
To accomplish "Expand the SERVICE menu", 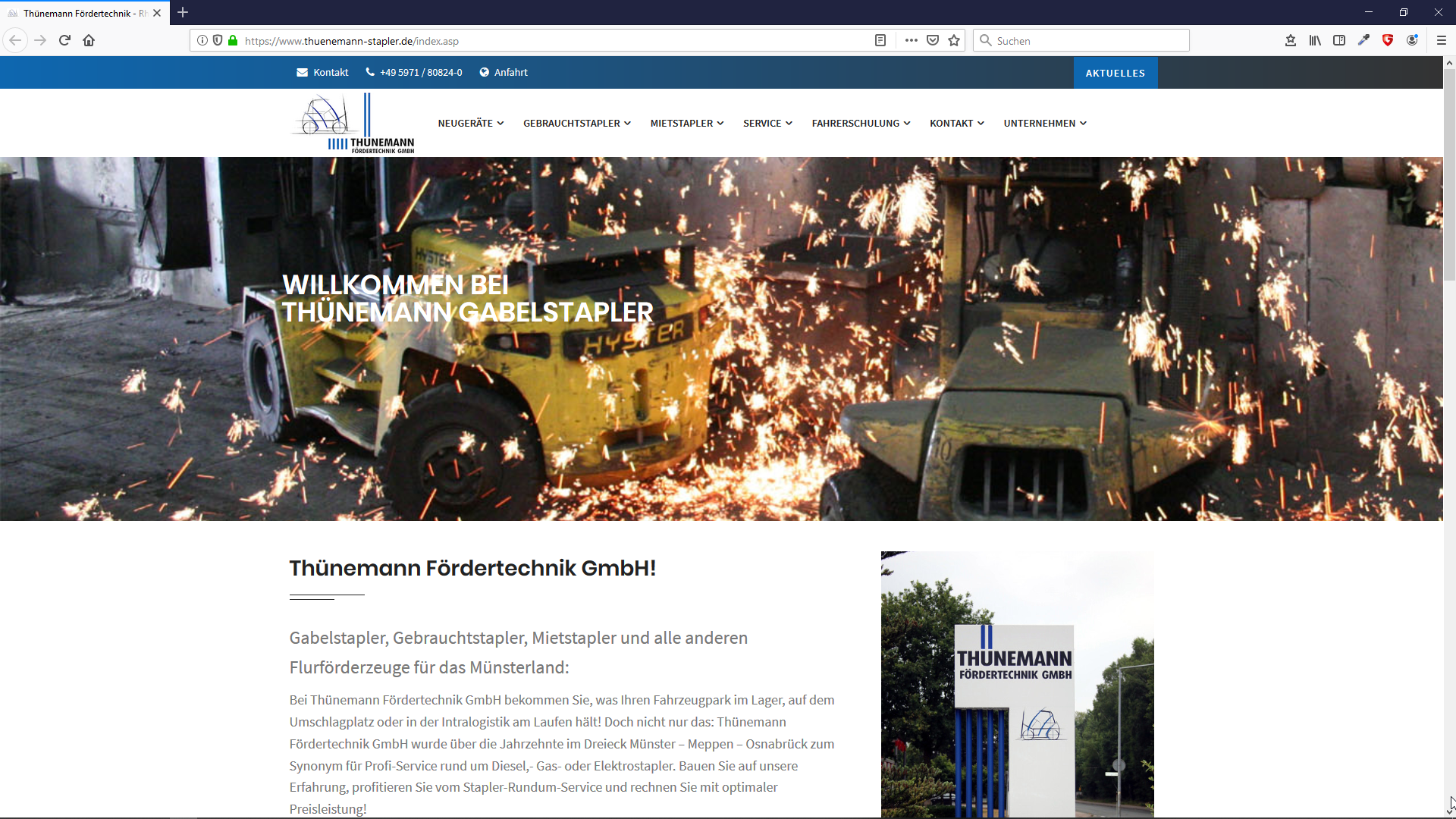I will click(x=767, y=123).
